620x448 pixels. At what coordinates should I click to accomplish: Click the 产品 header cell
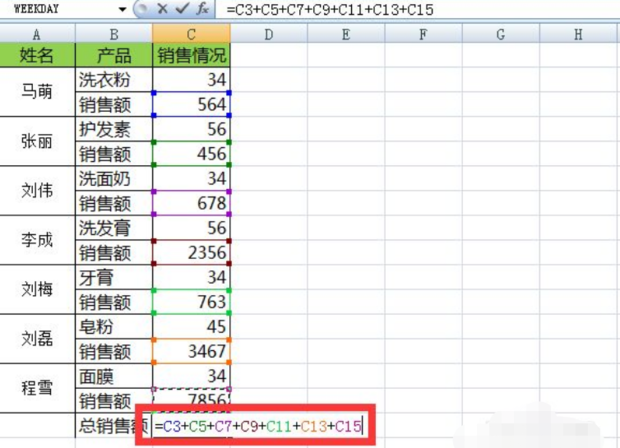(x=114, y=55)
